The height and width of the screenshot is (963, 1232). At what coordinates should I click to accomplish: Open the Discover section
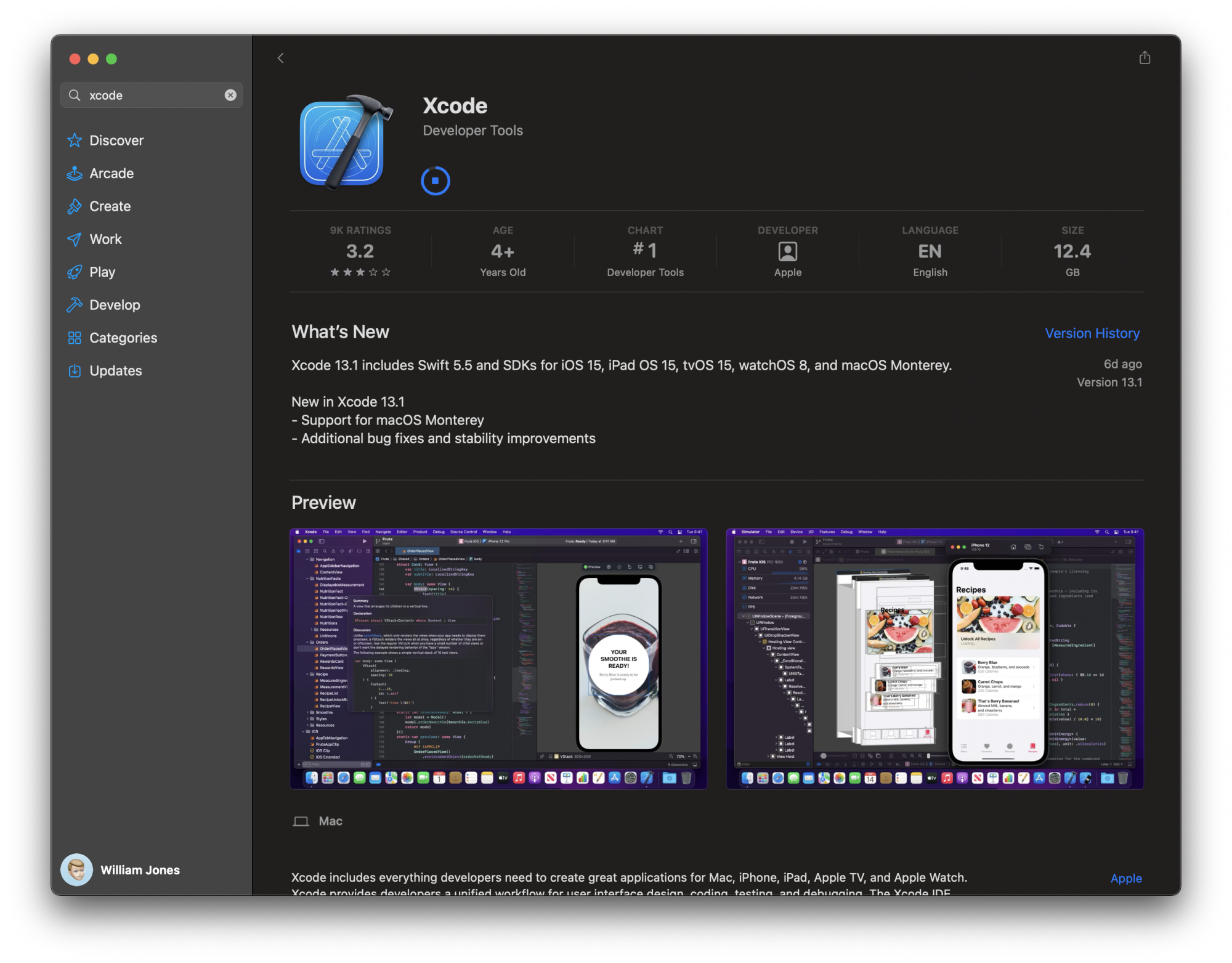(x=116, y=140)
